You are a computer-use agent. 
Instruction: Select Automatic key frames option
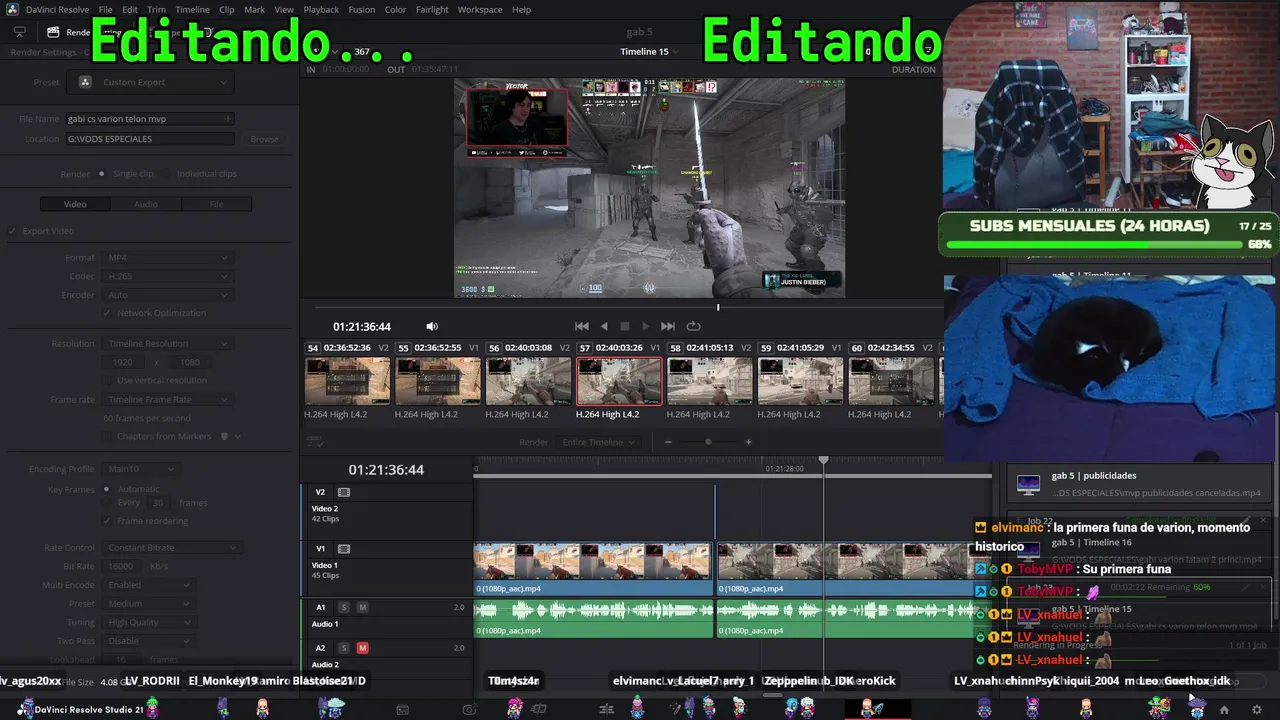pos(106,489)
